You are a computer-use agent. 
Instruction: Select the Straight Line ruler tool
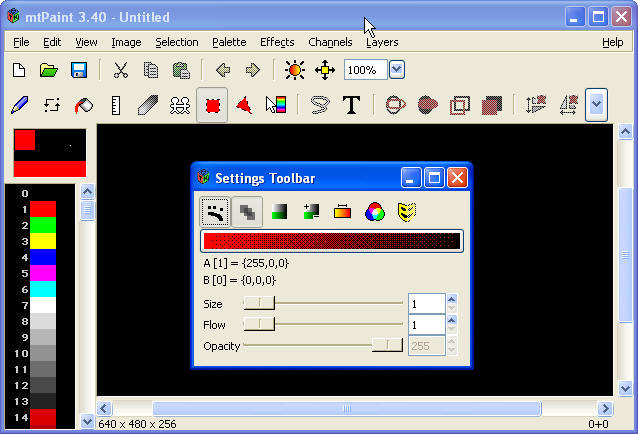coord(116,105)
